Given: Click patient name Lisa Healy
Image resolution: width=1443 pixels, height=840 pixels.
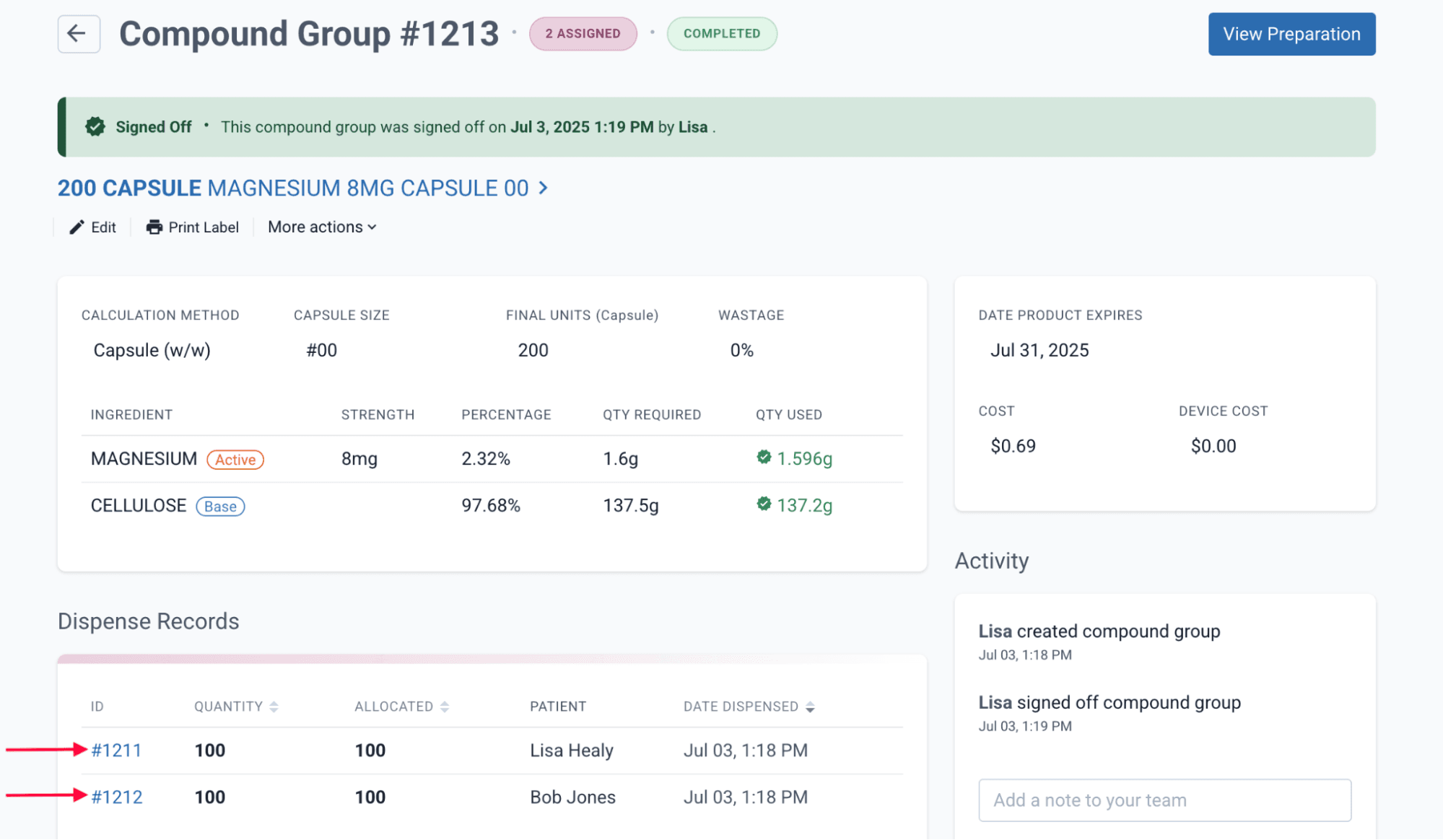Looking at the screenshot, I should tap(572, 751).
